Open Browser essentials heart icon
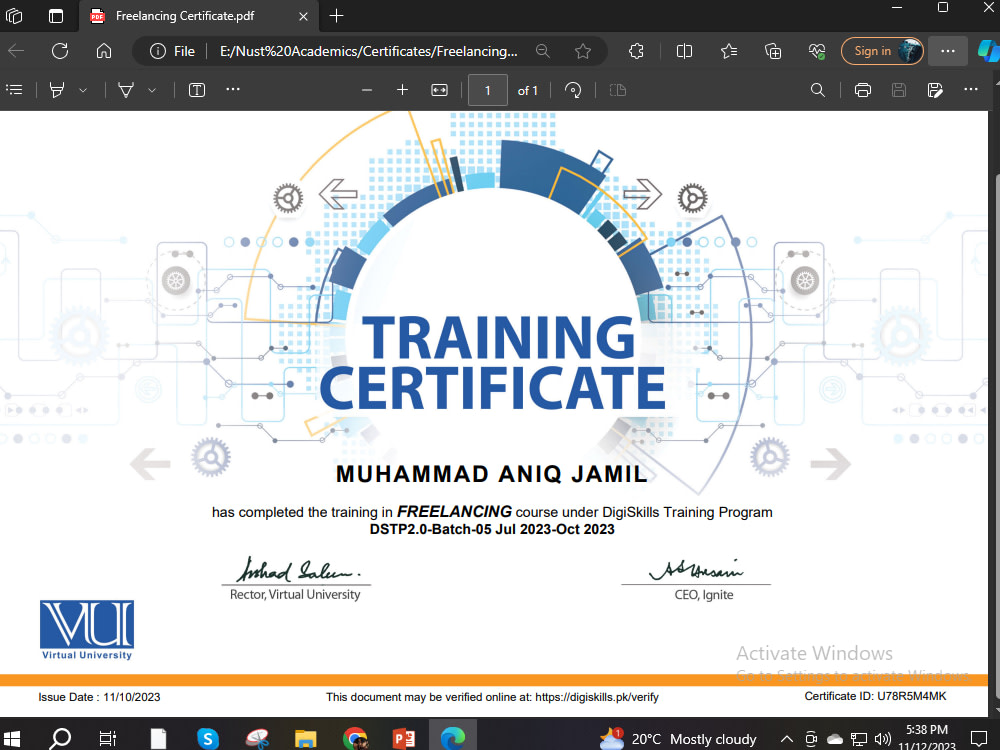Viewport: 1000px width, 750px height. point(817,51)
